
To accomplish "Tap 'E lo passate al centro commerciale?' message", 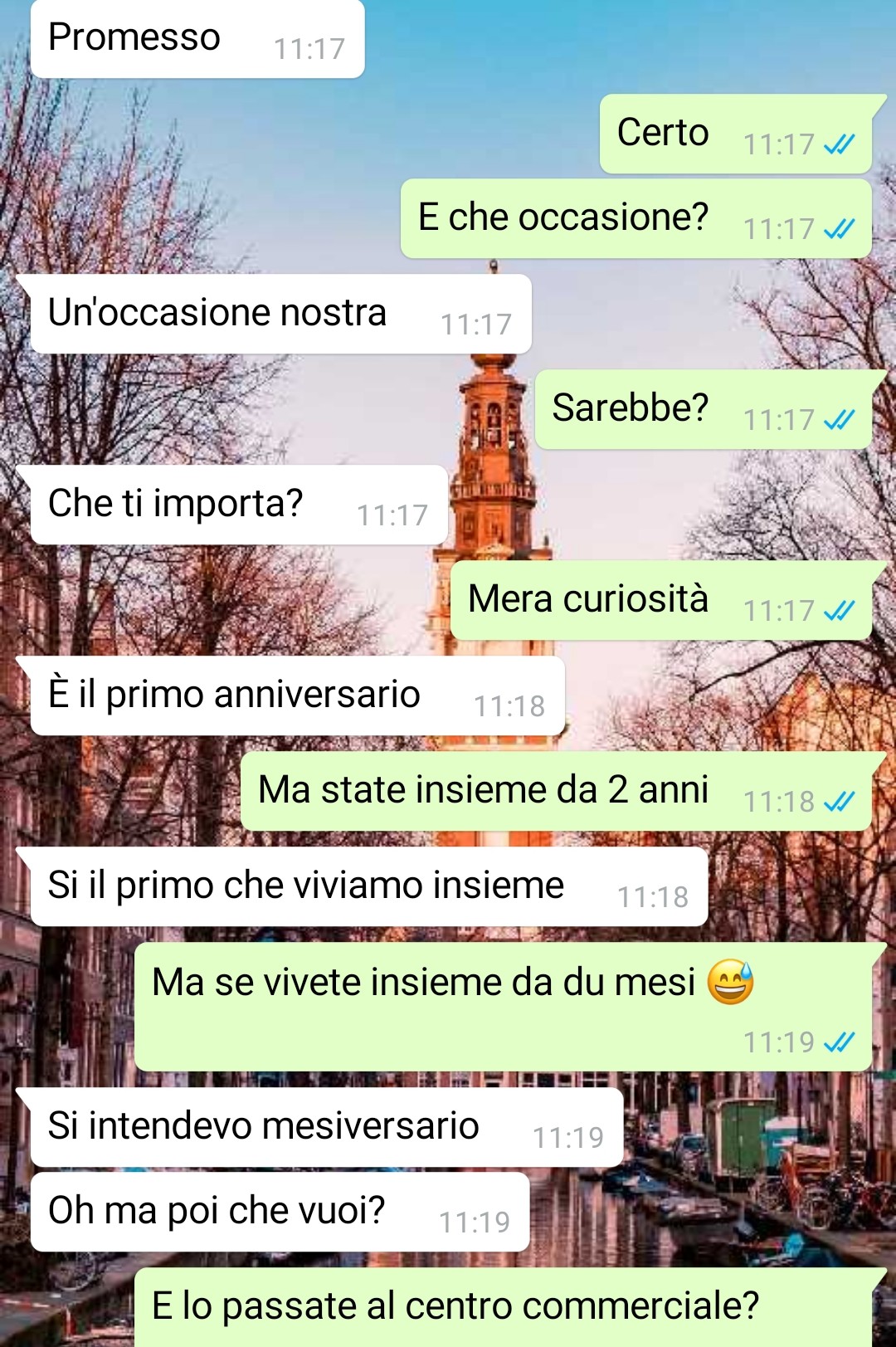I will coord(503,1307).
